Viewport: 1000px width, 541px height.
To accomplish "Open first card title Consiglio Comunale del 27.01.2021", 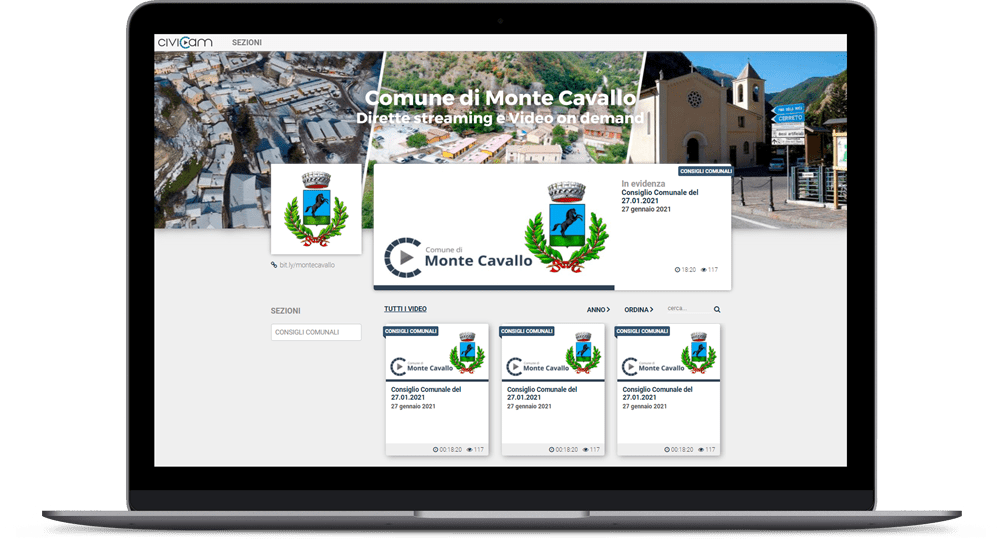I will click(426, 393).
